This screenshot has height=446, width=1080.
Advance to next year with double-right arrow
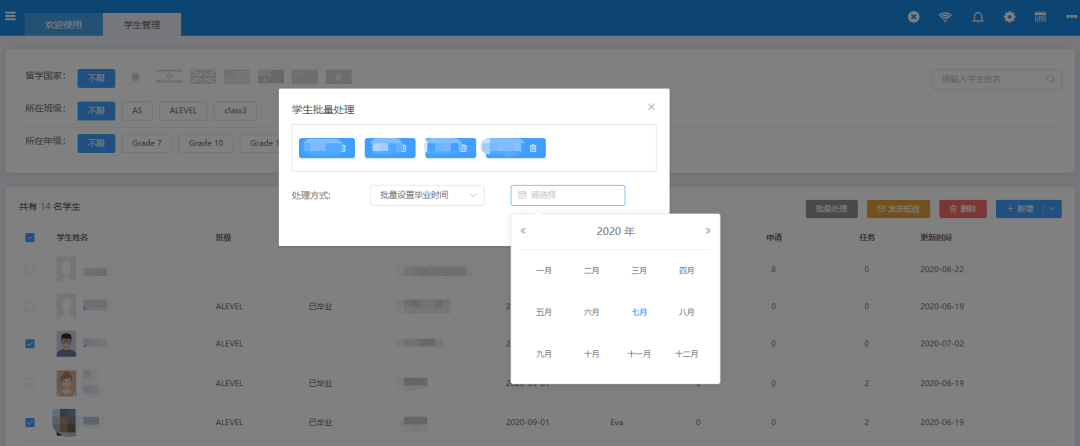pyautogui.click(x=707, y=231)
